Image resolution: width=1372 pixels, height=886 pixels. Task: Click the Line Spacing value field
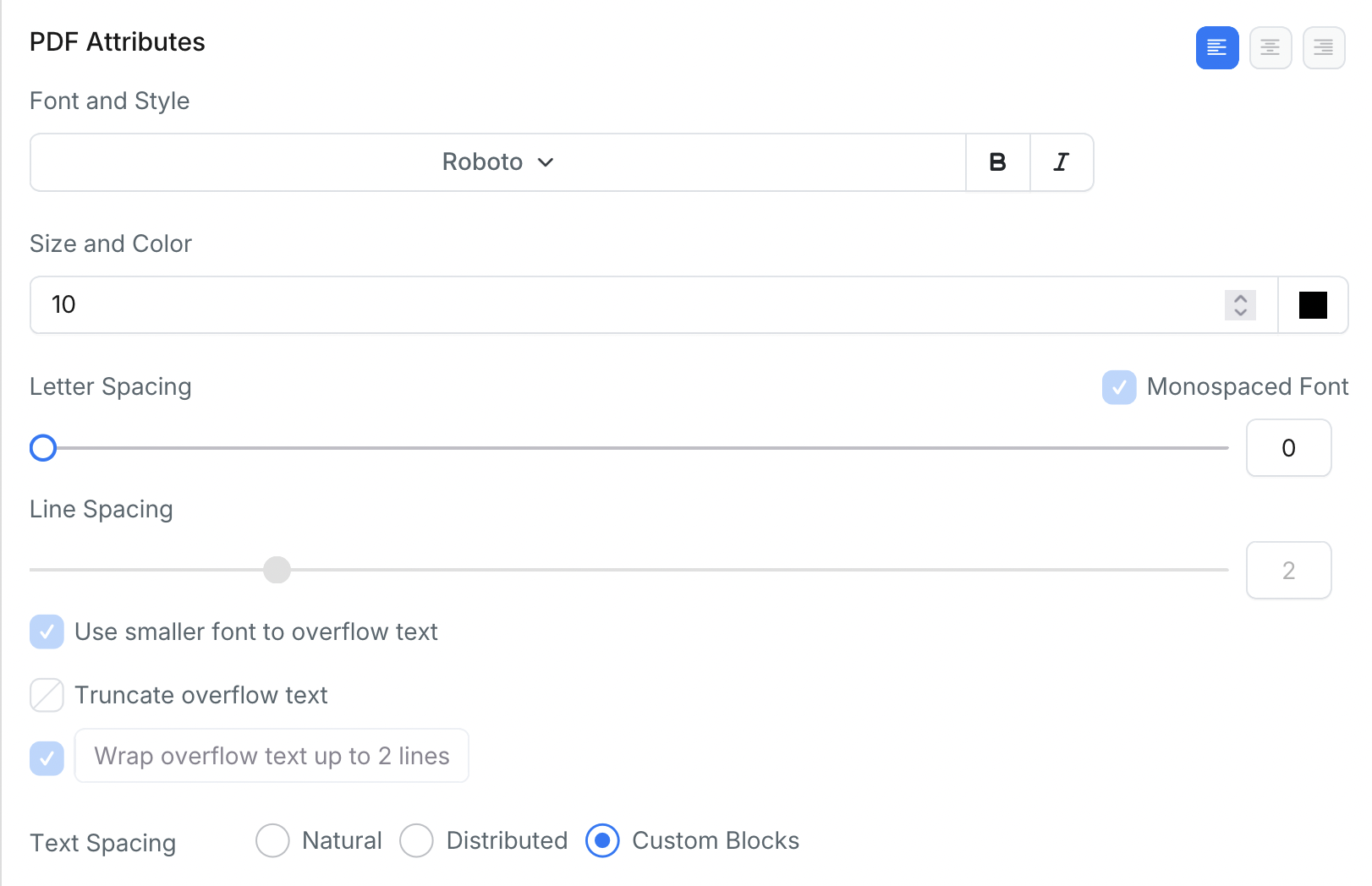pyautogui.click(x=1288, y=571)
